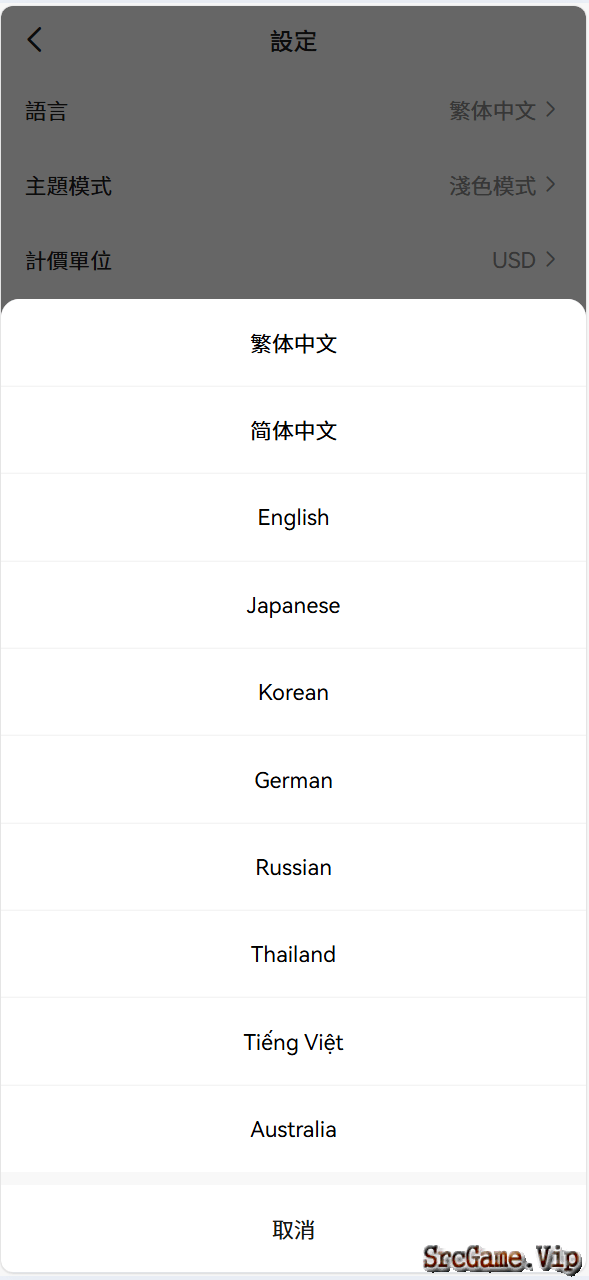Switch language to Korean
This screenshot has width=589, height=1280.
293,692
